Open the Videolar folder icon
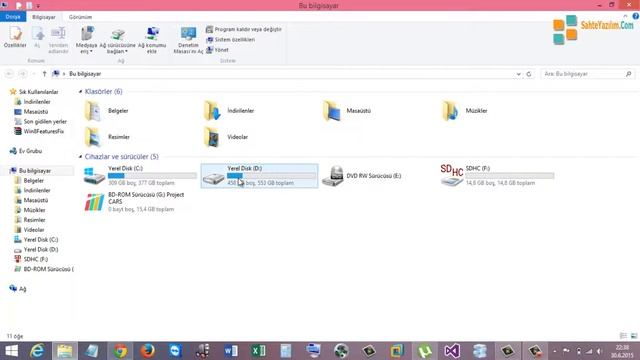The width and height of the screenshot is (640, 360). click(x=212, y=137)
